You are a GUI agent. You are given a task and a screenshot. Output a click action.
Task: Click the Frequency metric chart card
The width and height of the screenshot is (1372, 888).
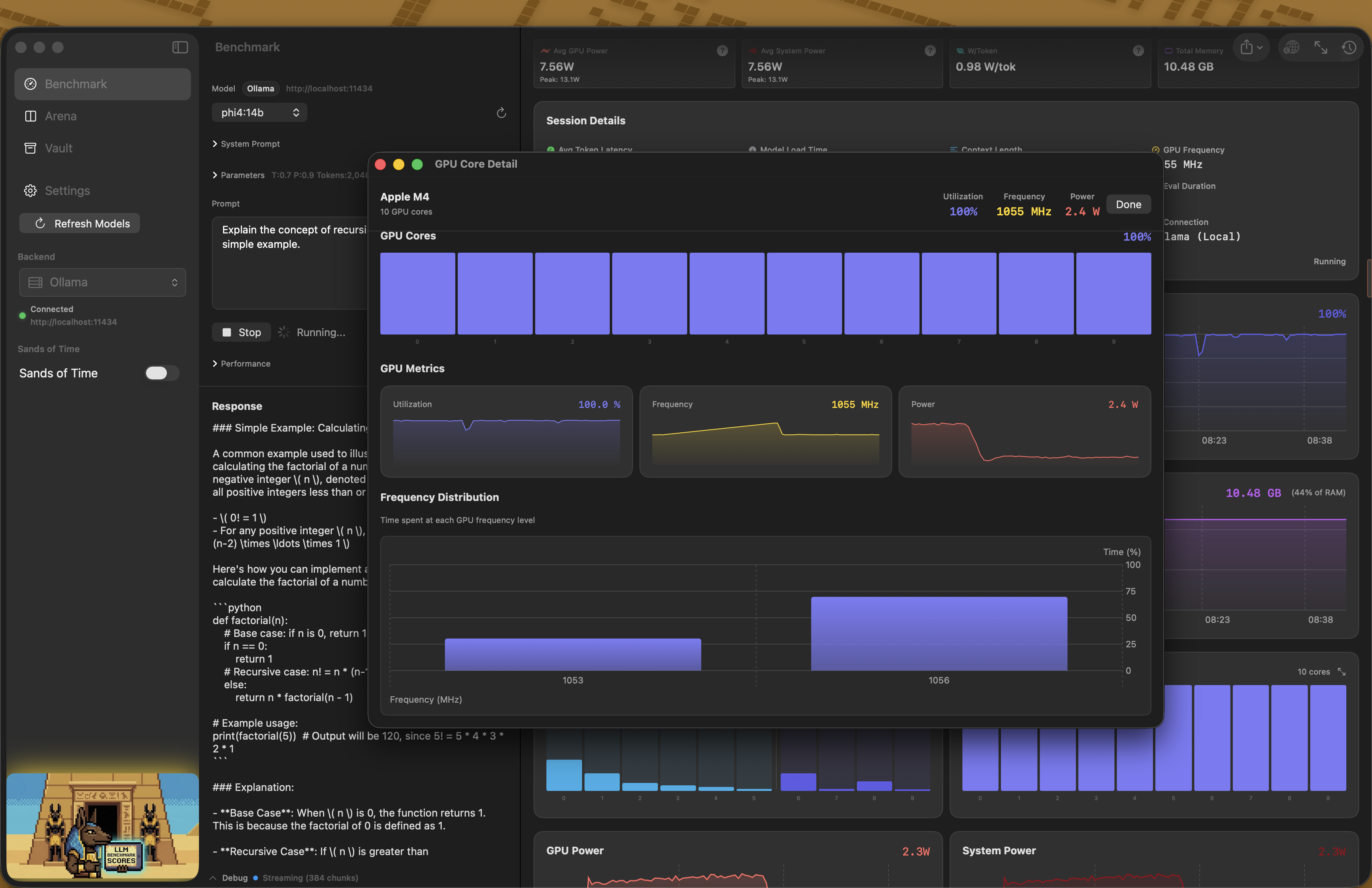pyautogui.click(x=765, y=432)
